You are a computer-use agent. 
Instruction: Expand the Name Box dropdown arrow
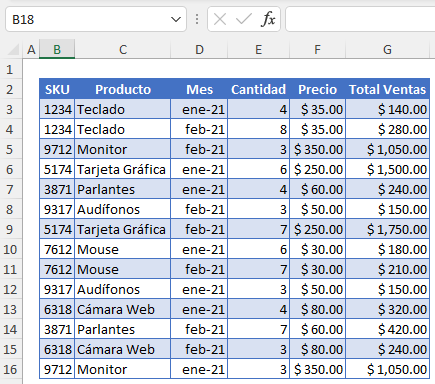coord(176,19)
